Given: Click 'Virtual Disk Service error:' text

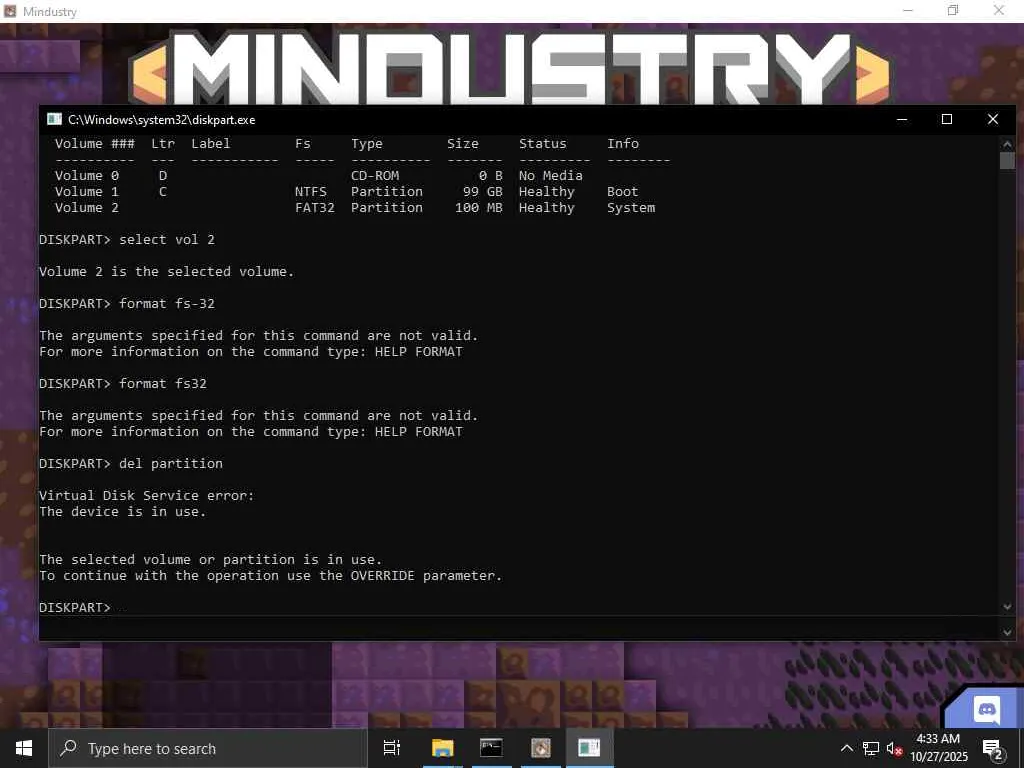Looking at the screenshot, I should 146,496.
